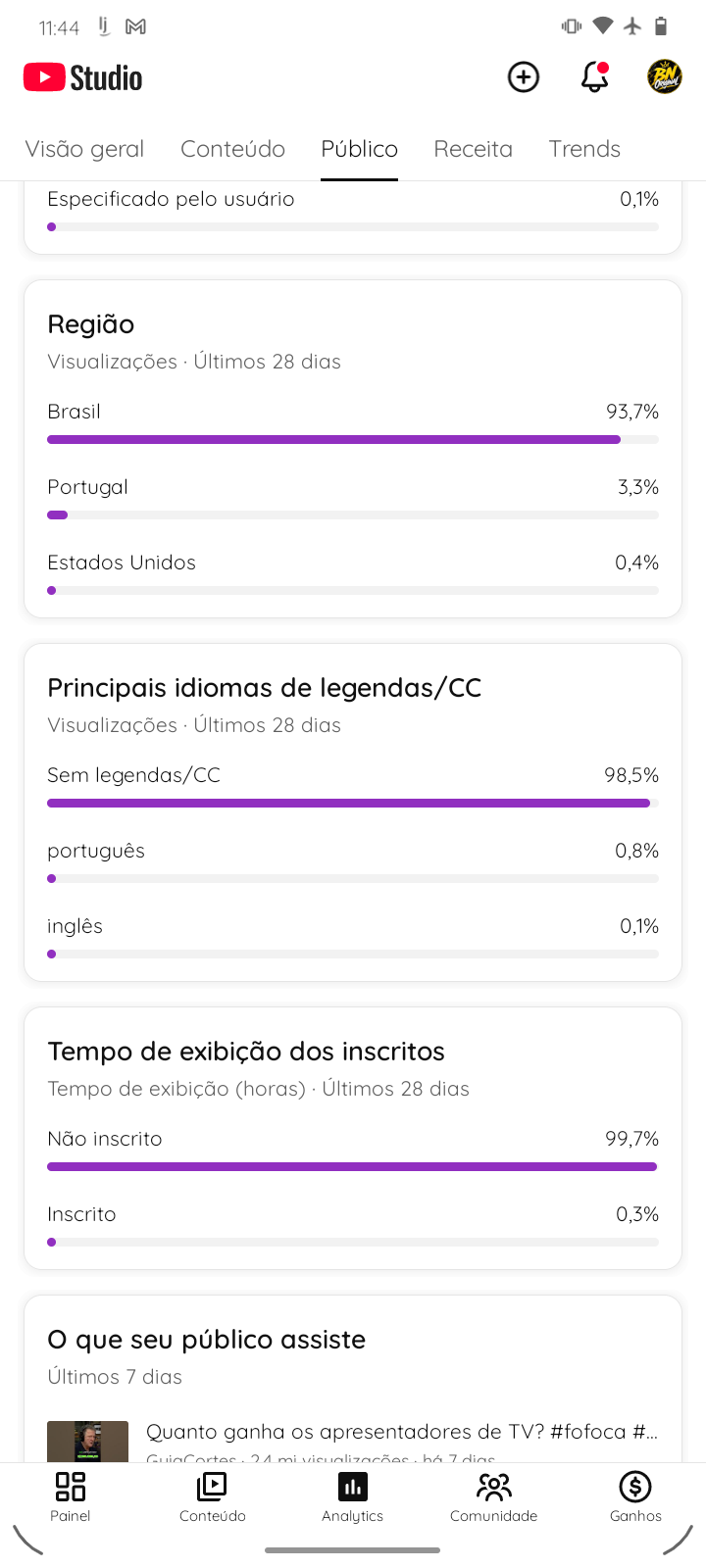Tap the Brasil percentage bar

point(353,440)
